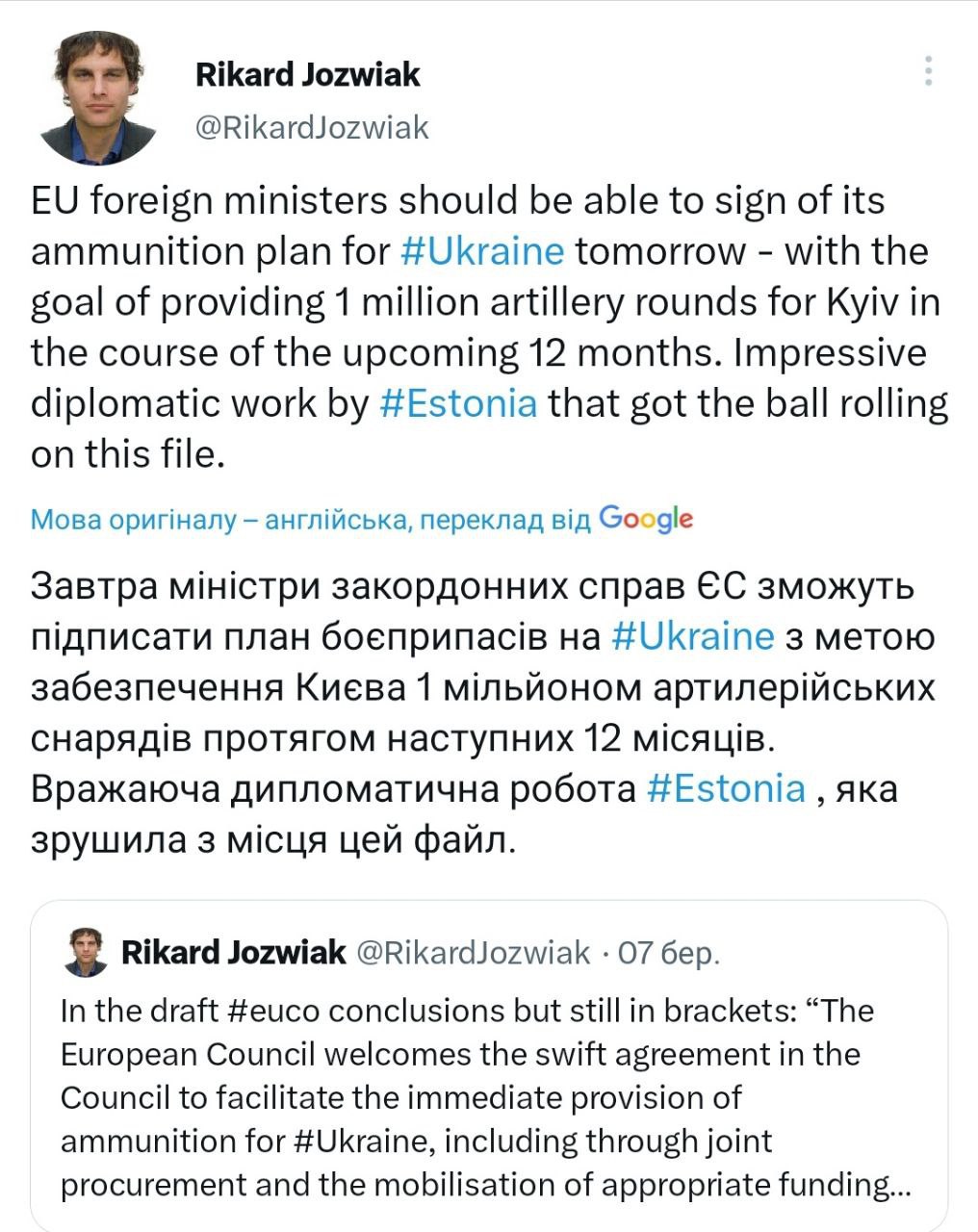Open the three-dot more options menu
Viewport: 978px width, 1232px height.
(x=928, y=71)
